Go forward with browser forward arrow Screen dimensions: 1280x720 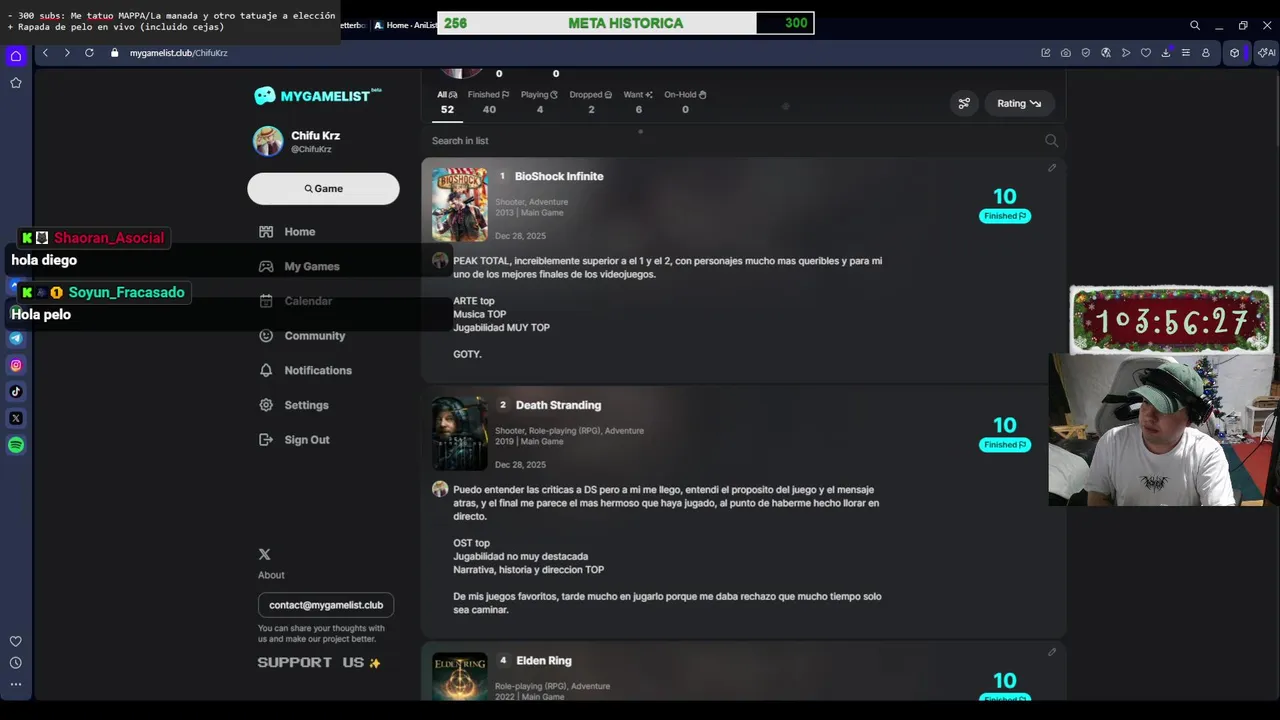pos(67,53)
